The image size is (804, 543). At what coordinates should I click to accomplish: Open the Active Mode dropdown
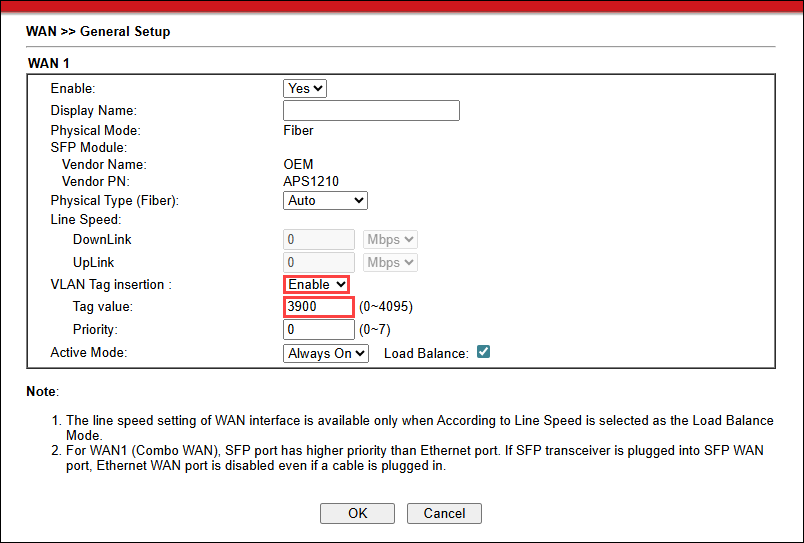pyautogui.click(x=326, y=353)
